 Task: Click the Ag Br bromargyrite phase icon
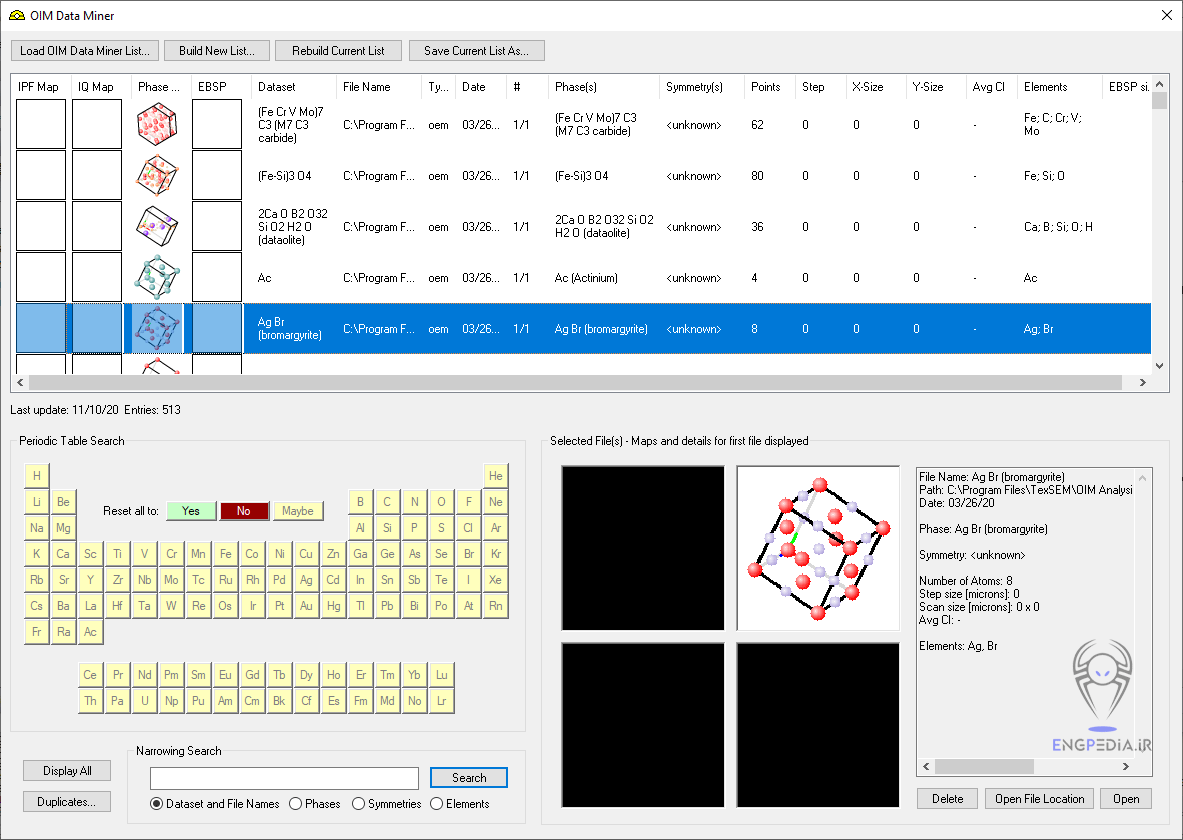click(157, 328)
